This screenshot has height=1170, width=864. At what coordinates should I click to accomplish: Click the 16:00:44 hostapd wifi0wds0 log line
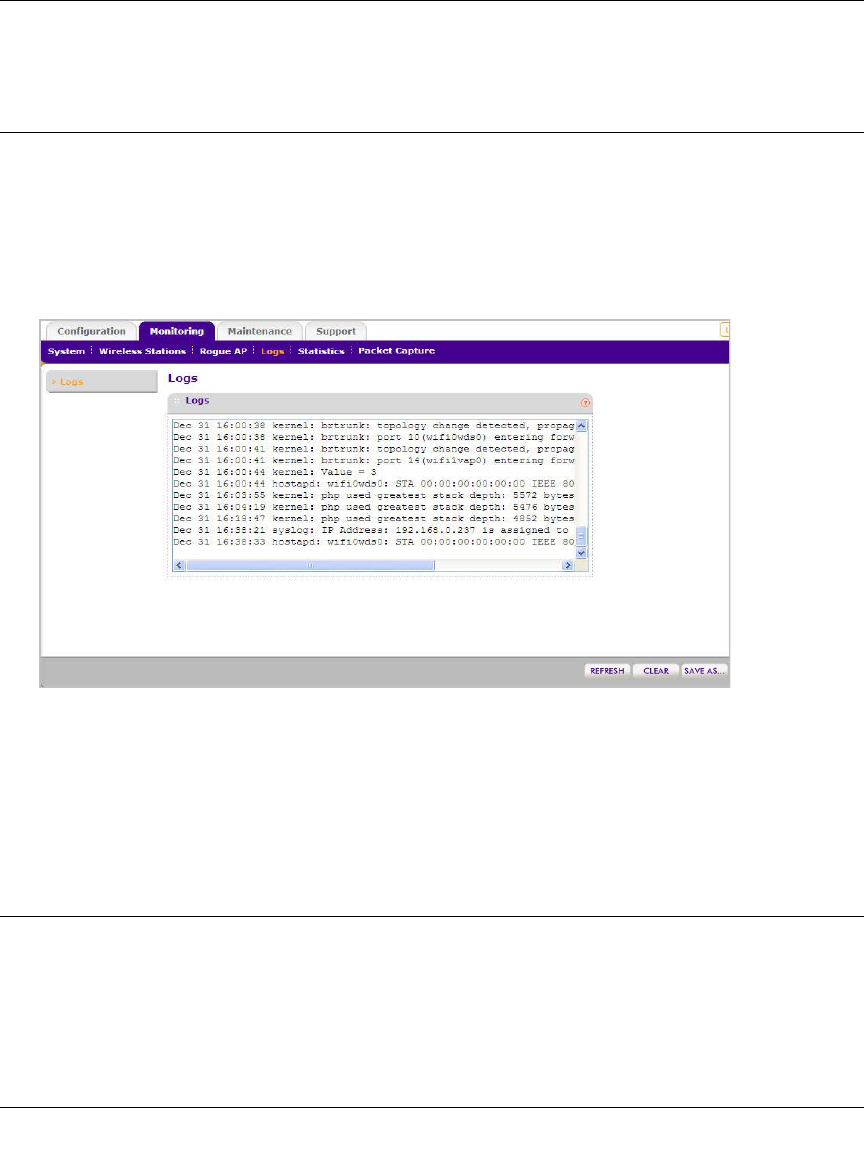pos(374,484)
